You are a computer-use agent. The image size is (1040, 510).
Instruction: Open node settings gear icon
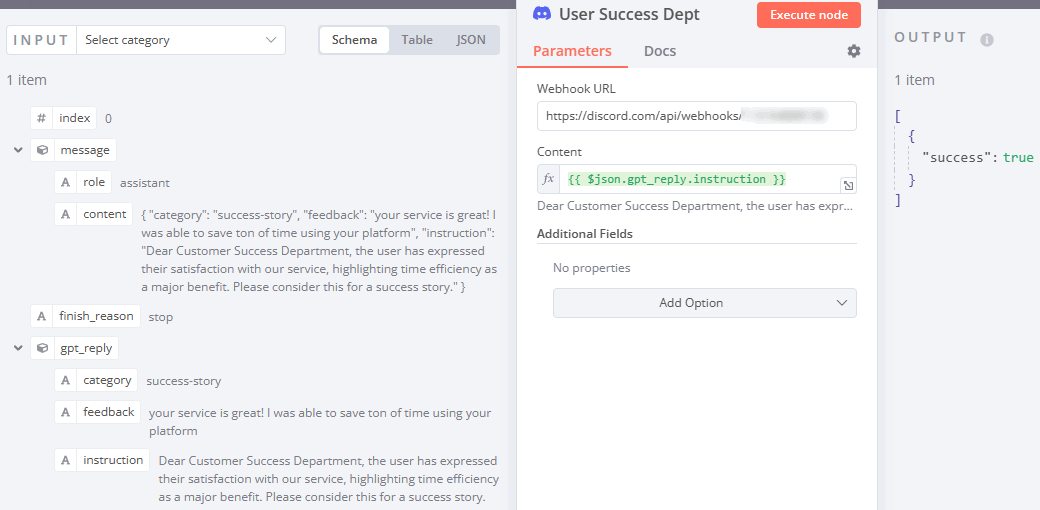click(853, 51)
